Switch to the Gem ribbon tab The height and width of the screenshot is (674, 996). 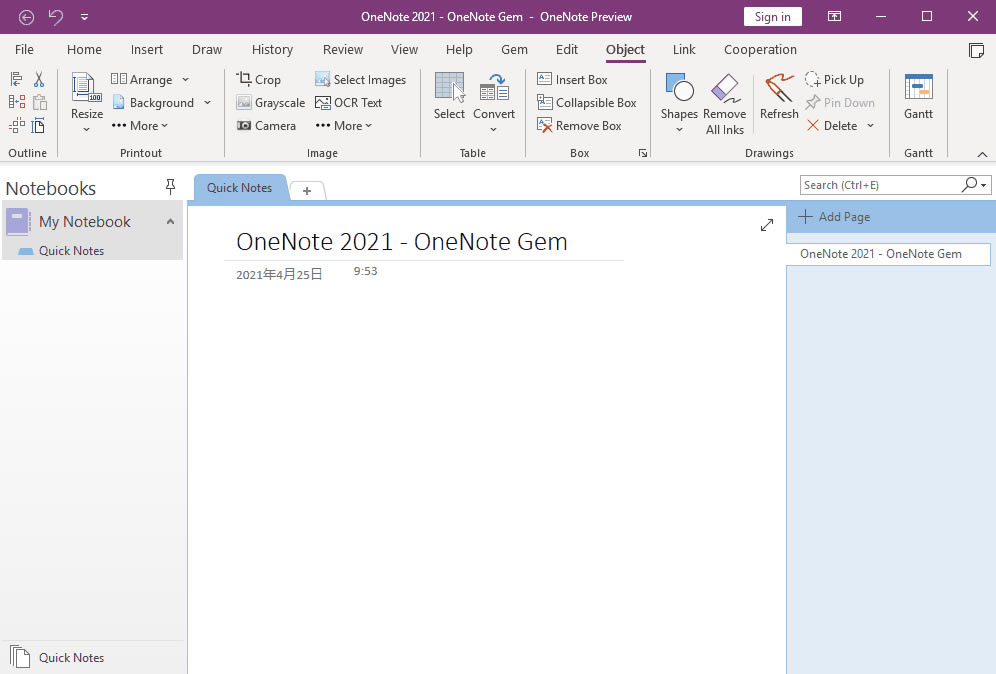(514, 48)
